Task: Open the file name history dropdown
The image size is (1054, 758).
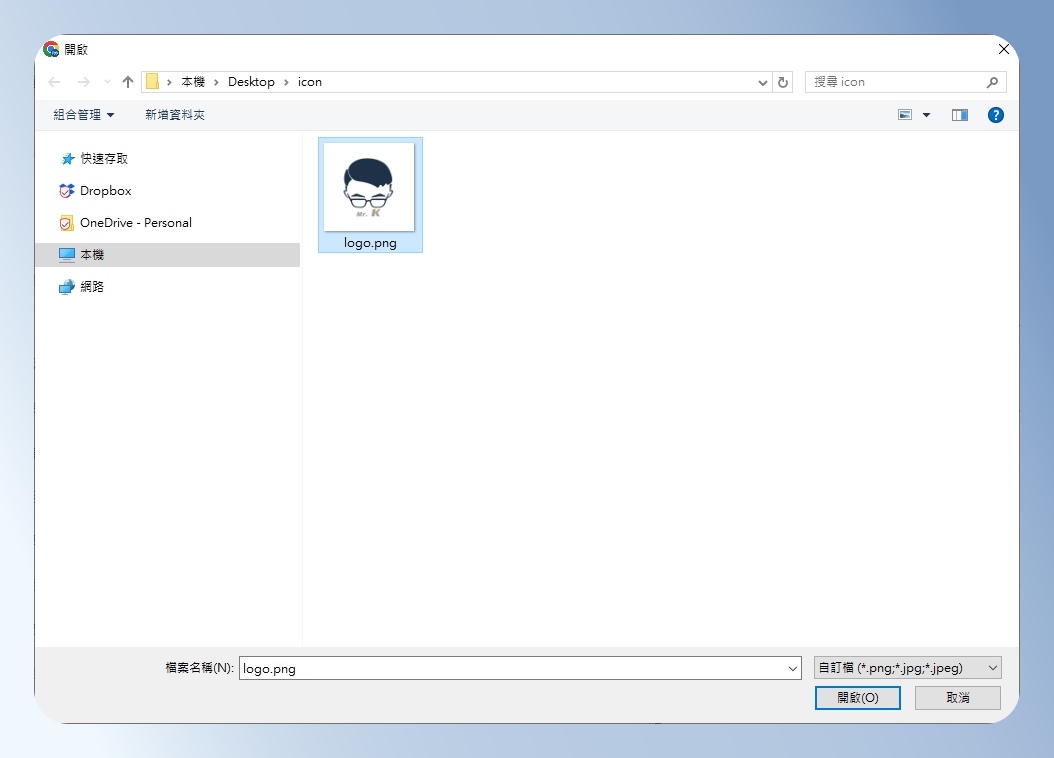Action: pyautogui.click(x=793, y=668)
